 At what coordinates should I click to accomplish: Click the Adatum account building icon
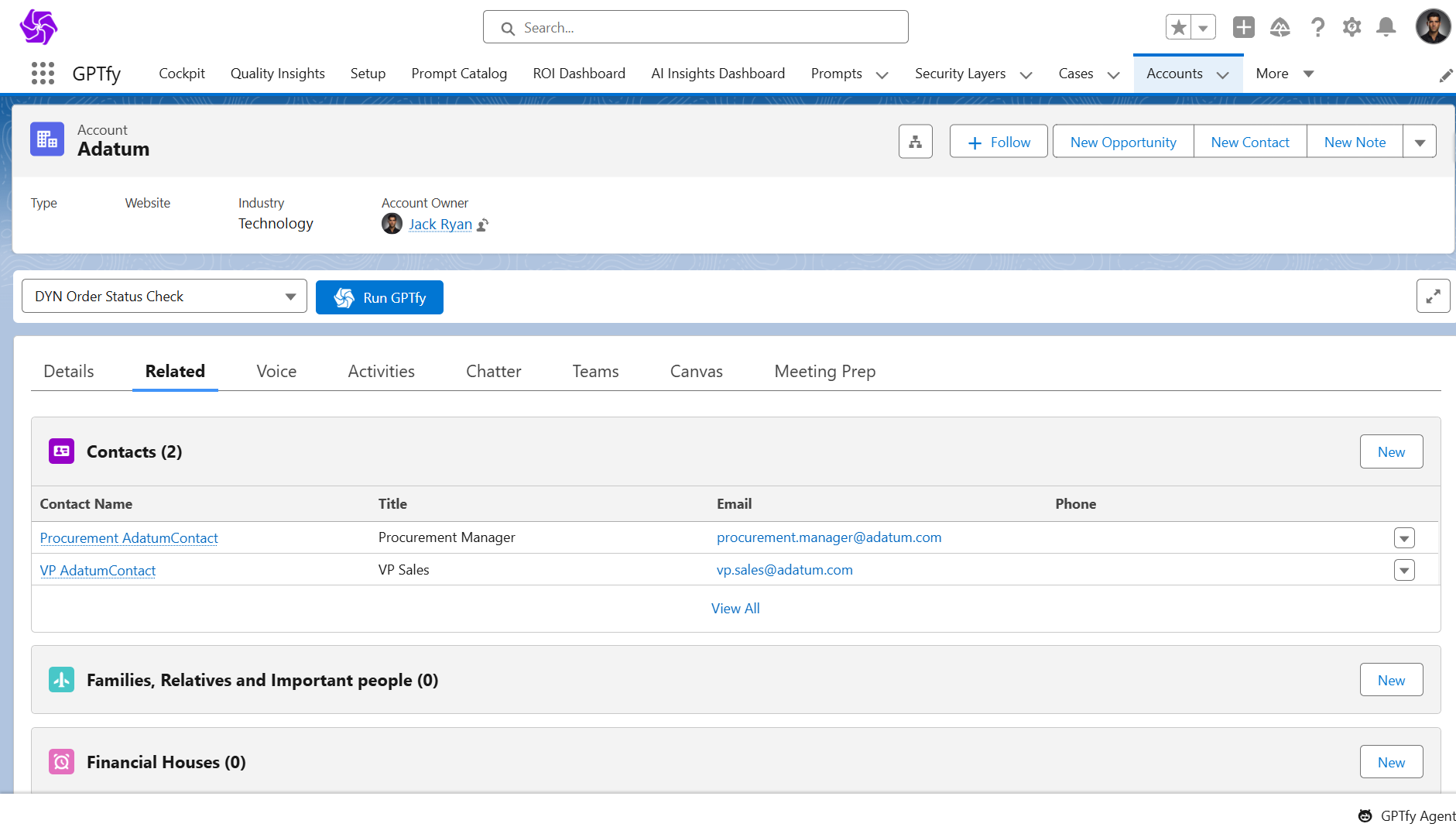pos(47,139)
